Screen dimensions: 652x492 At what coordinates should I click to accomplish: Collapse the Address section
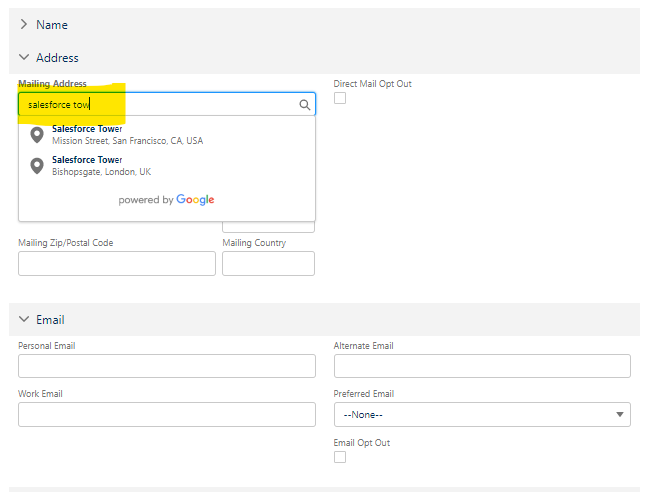point(24,58)
